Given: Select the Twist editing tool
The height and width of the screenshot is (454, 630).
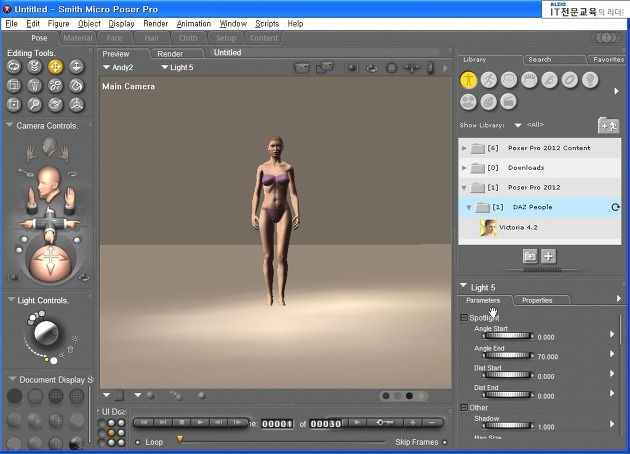Looking at the screenshot, I should [35, 66].
